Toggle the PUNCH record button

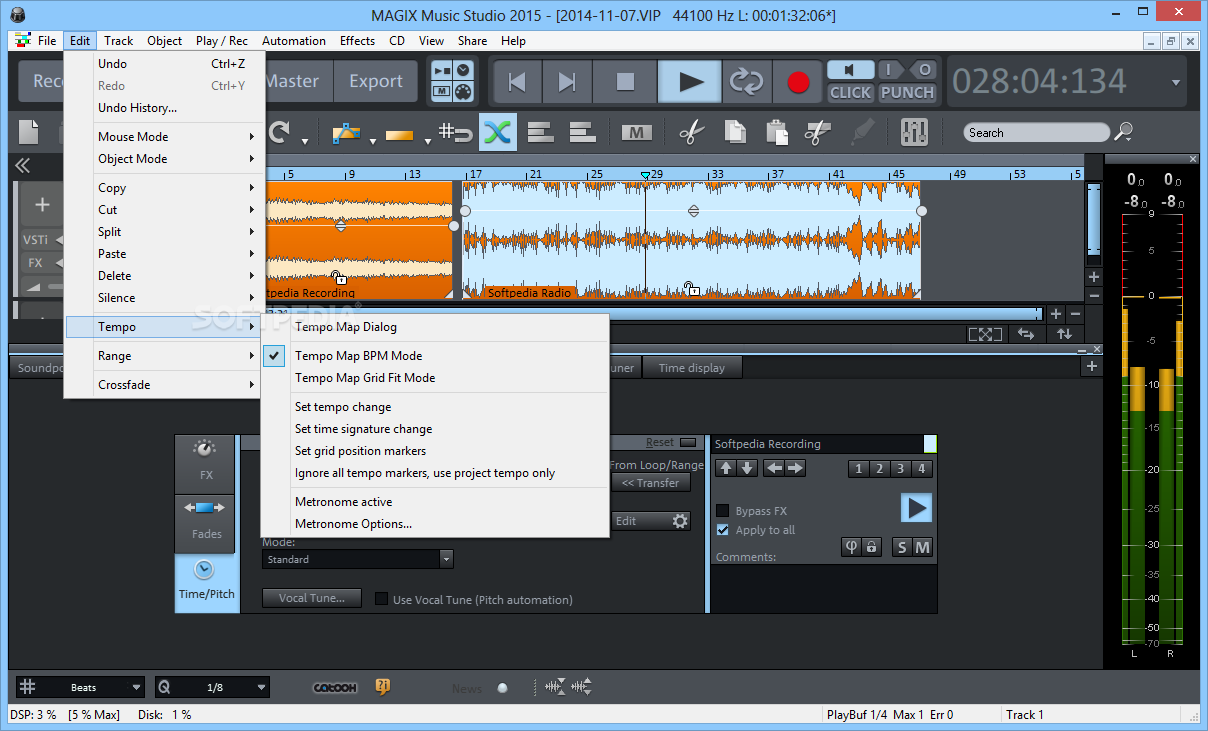(x=907, y=92)
